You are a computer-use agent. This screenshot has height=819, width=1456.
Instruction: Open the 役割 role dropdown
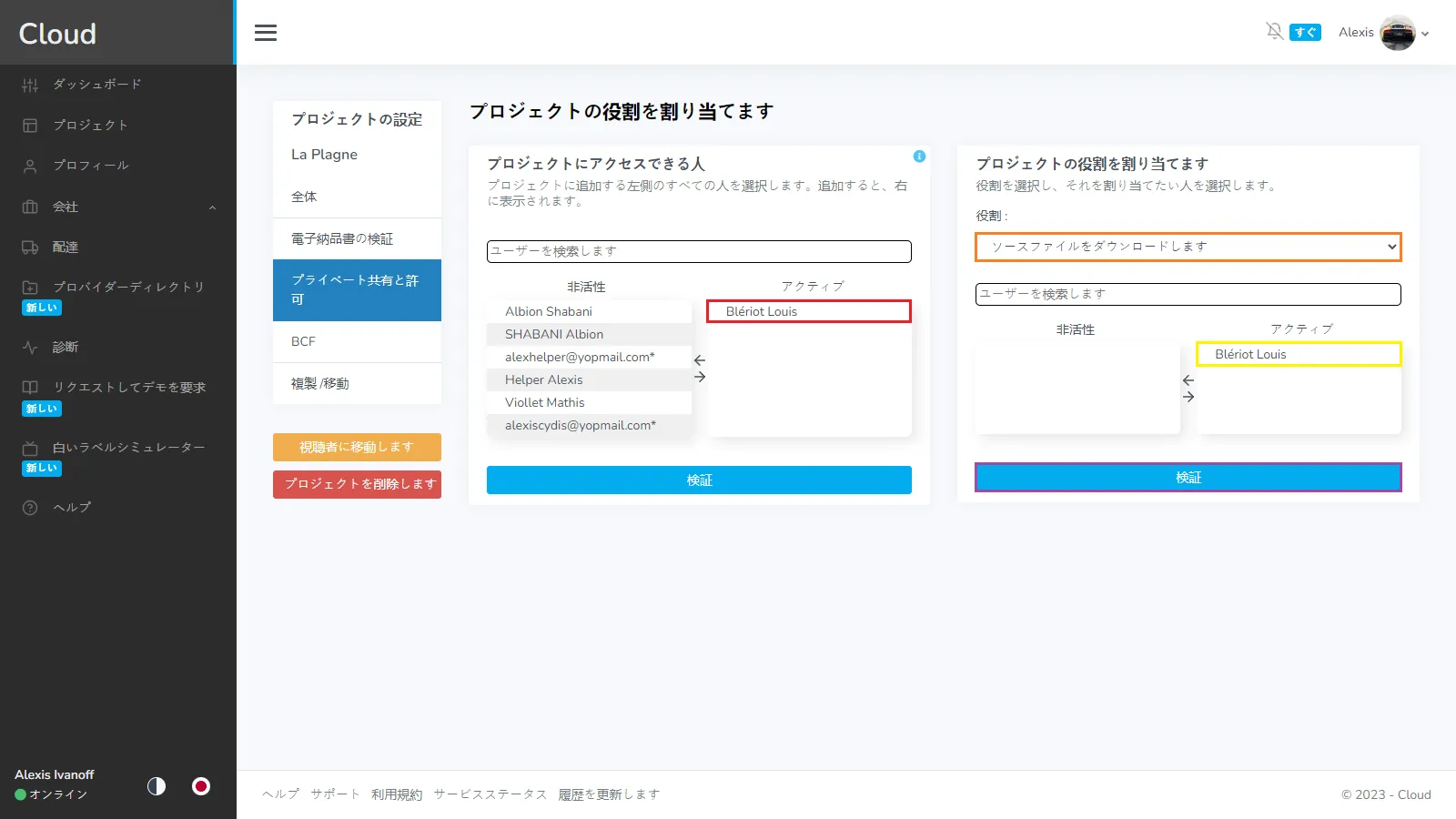(x=1188, y=247)
